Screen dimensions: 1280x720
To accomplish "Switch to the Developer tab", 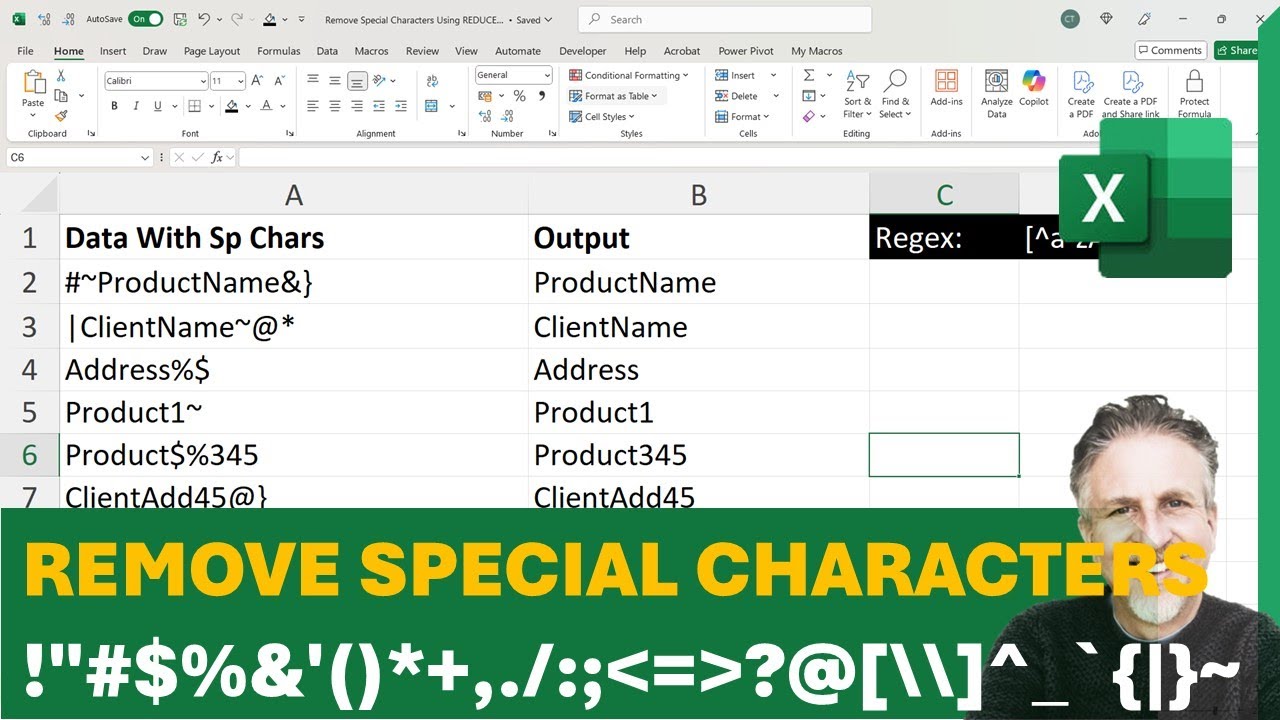I will pos(582,51).
